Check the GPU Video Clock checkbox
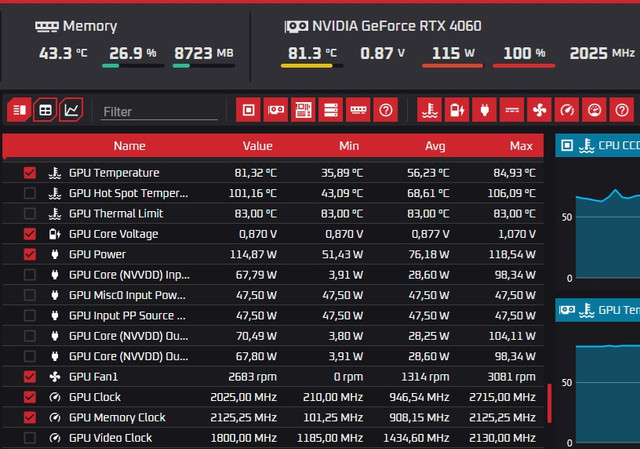640x449 pixels. (x=29, y=438)
